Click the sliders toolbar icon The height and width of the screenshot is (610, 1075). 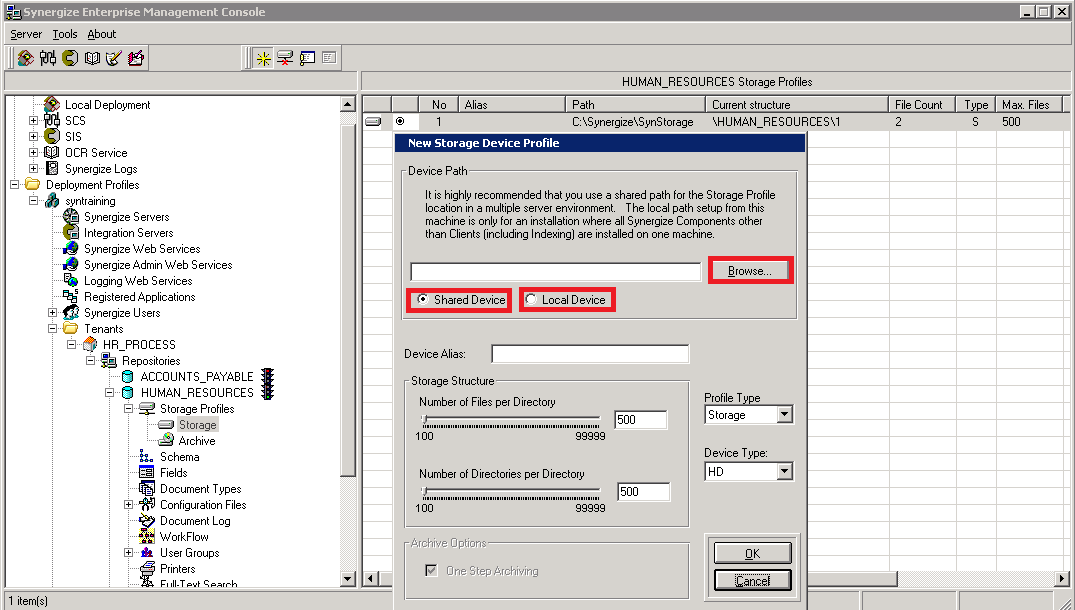48,58
